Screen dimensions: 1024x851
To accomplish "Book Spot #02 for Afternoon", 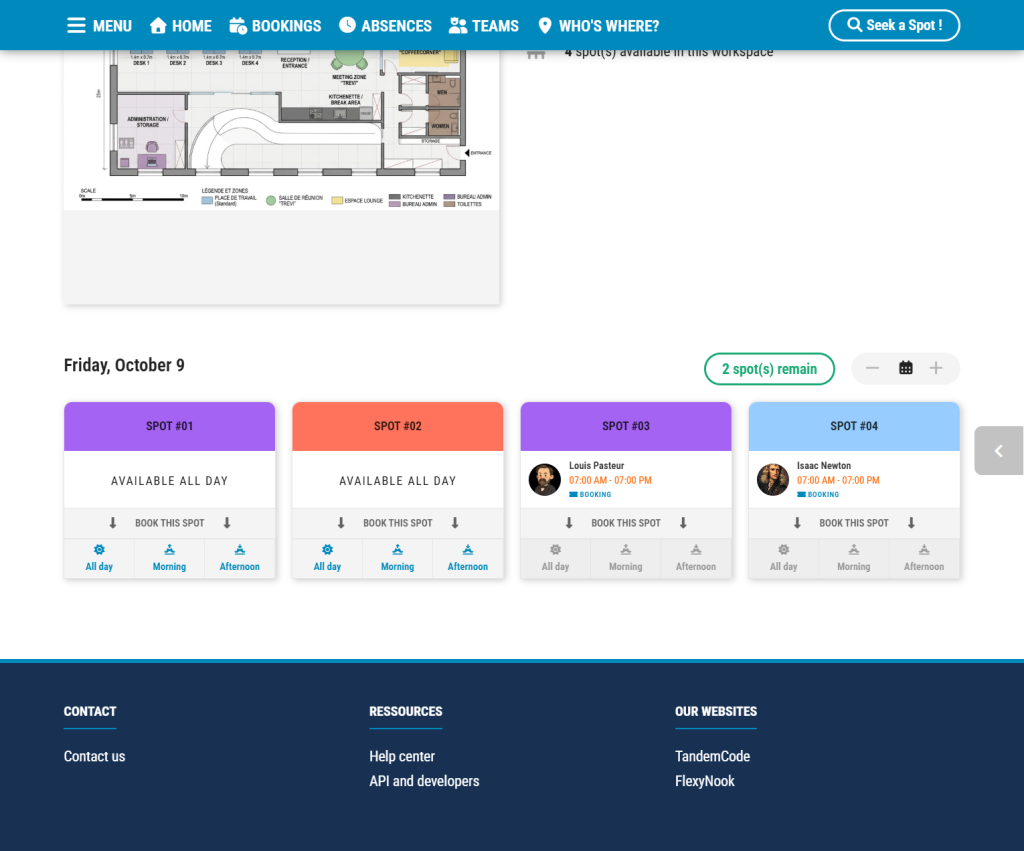I will pos(468,558).
